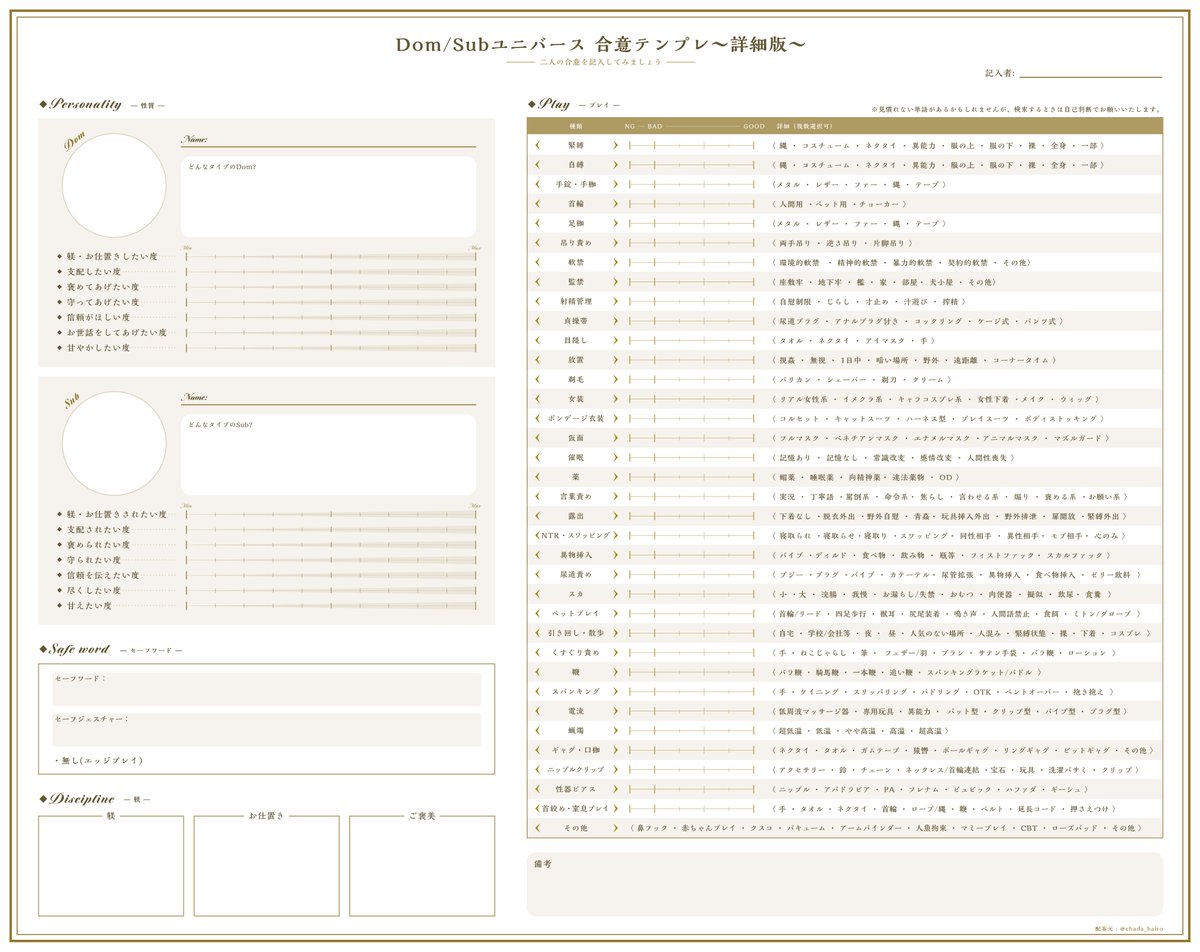Click the Dom circular portrait placeholder
The image size is (1200, 952).
coord(114,186)
